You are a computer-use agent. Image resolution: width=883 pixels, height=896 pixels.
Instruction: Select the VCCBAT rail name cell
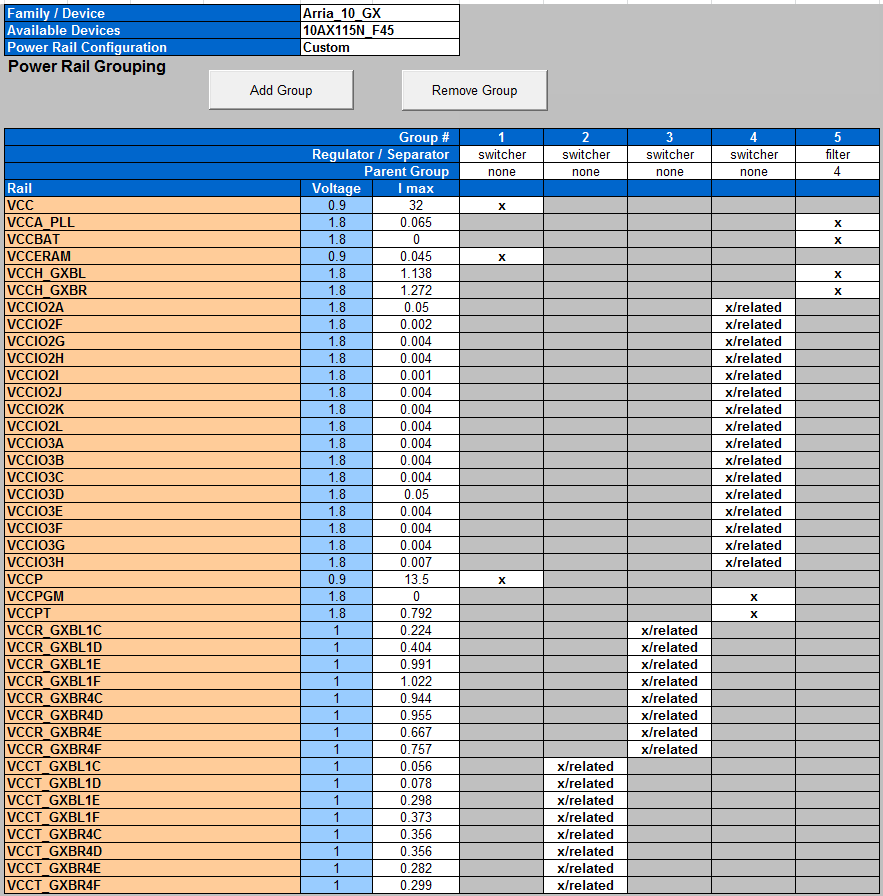click(153, 239)
